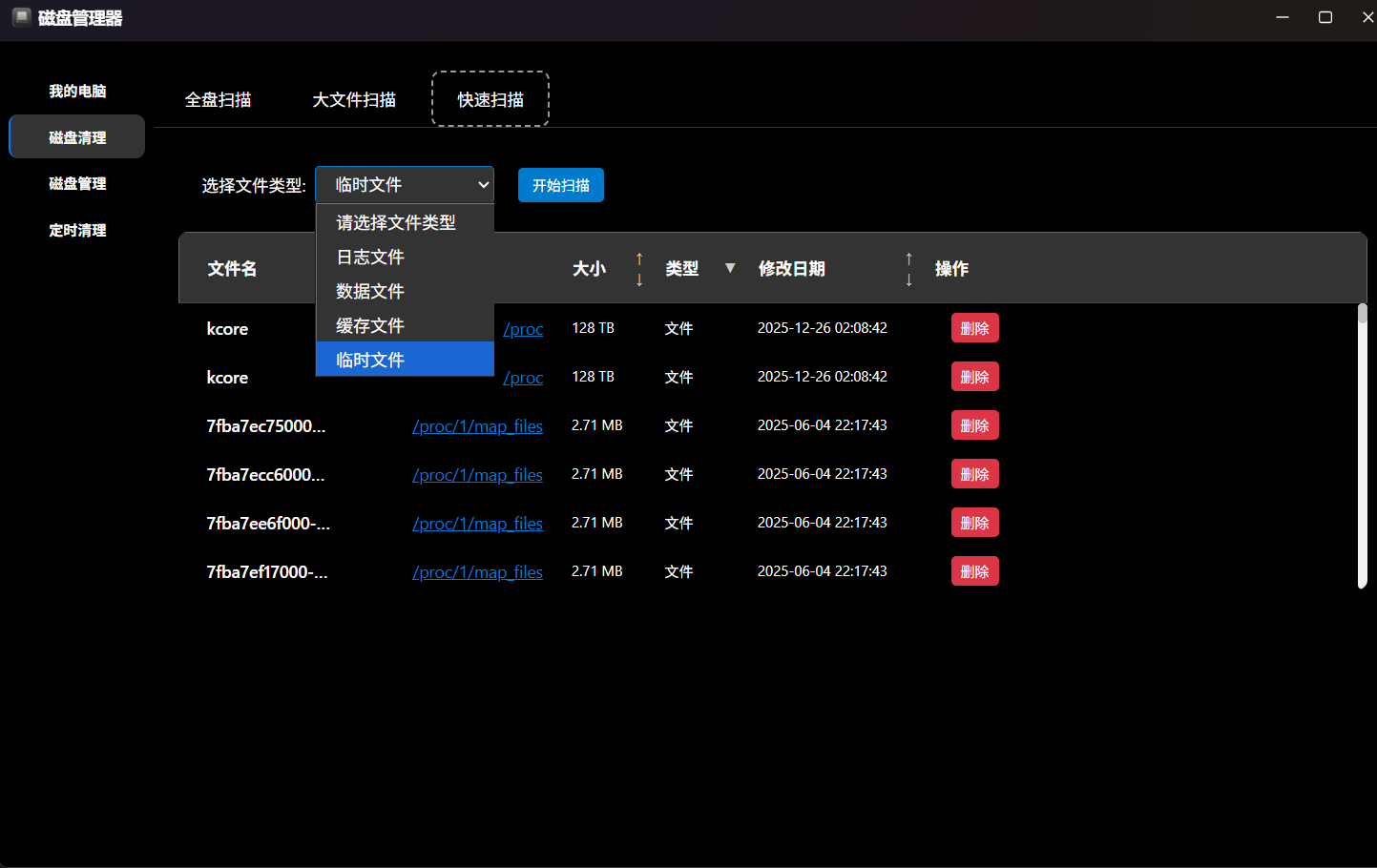
Task: Open the 类型 column filter triangle
Action: pyautogui.click(x=730, y=268)
